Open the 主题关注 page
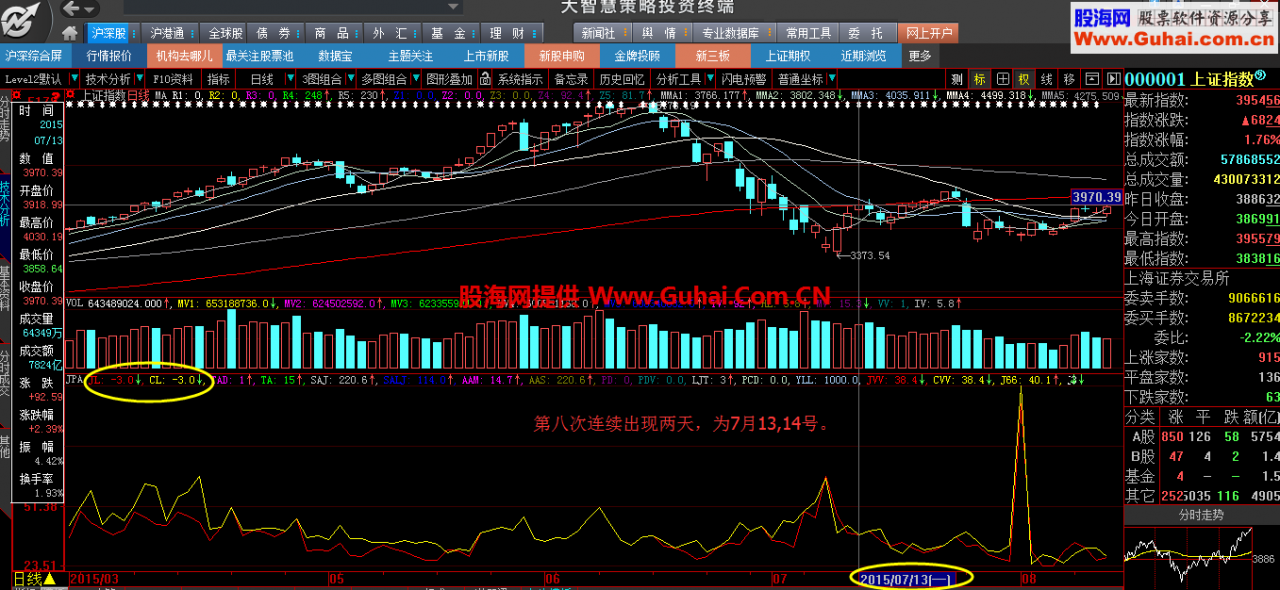Image resolution: width=1280 pixels, height=590 pixels. click(x=411, y=56)
